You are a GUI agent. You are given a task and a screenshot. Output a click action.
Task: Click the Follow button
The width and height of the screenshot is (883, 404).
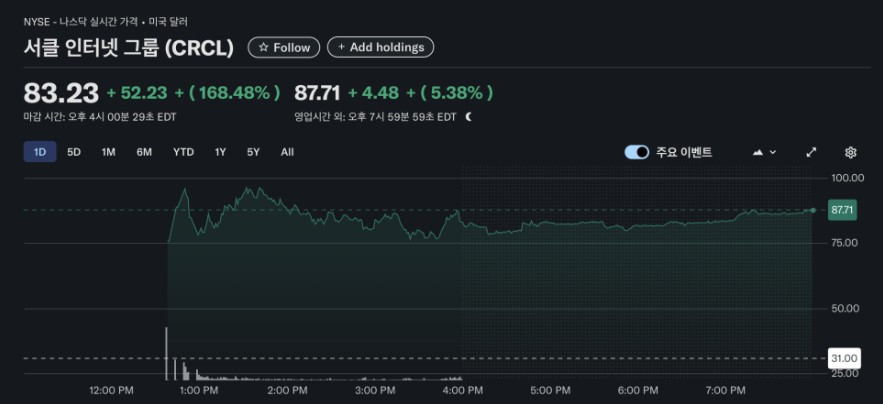click(x=284, y=47)
